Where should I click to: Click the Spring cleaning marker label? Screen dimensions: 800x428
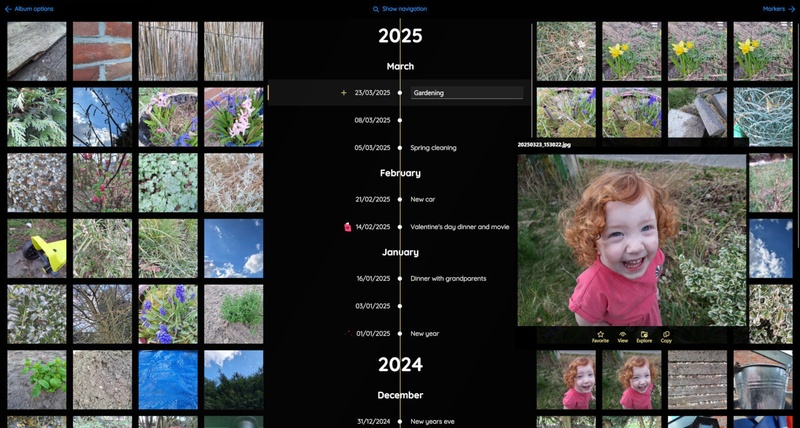(433, 148)
